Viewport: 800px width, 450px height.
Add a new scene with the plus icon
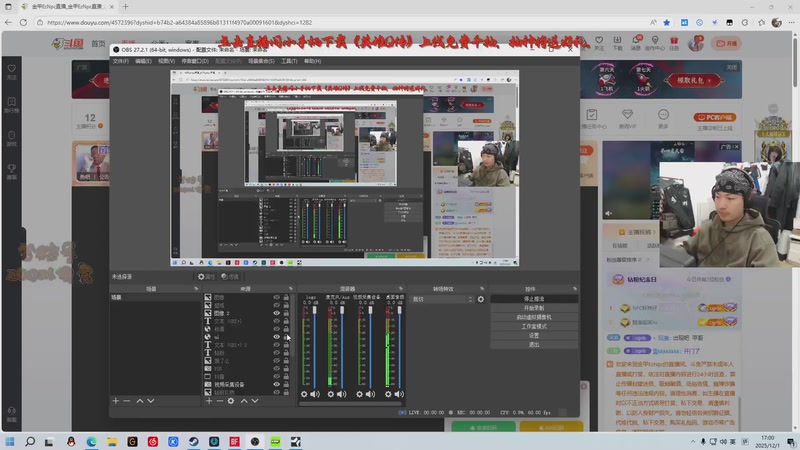pos(116,401)
